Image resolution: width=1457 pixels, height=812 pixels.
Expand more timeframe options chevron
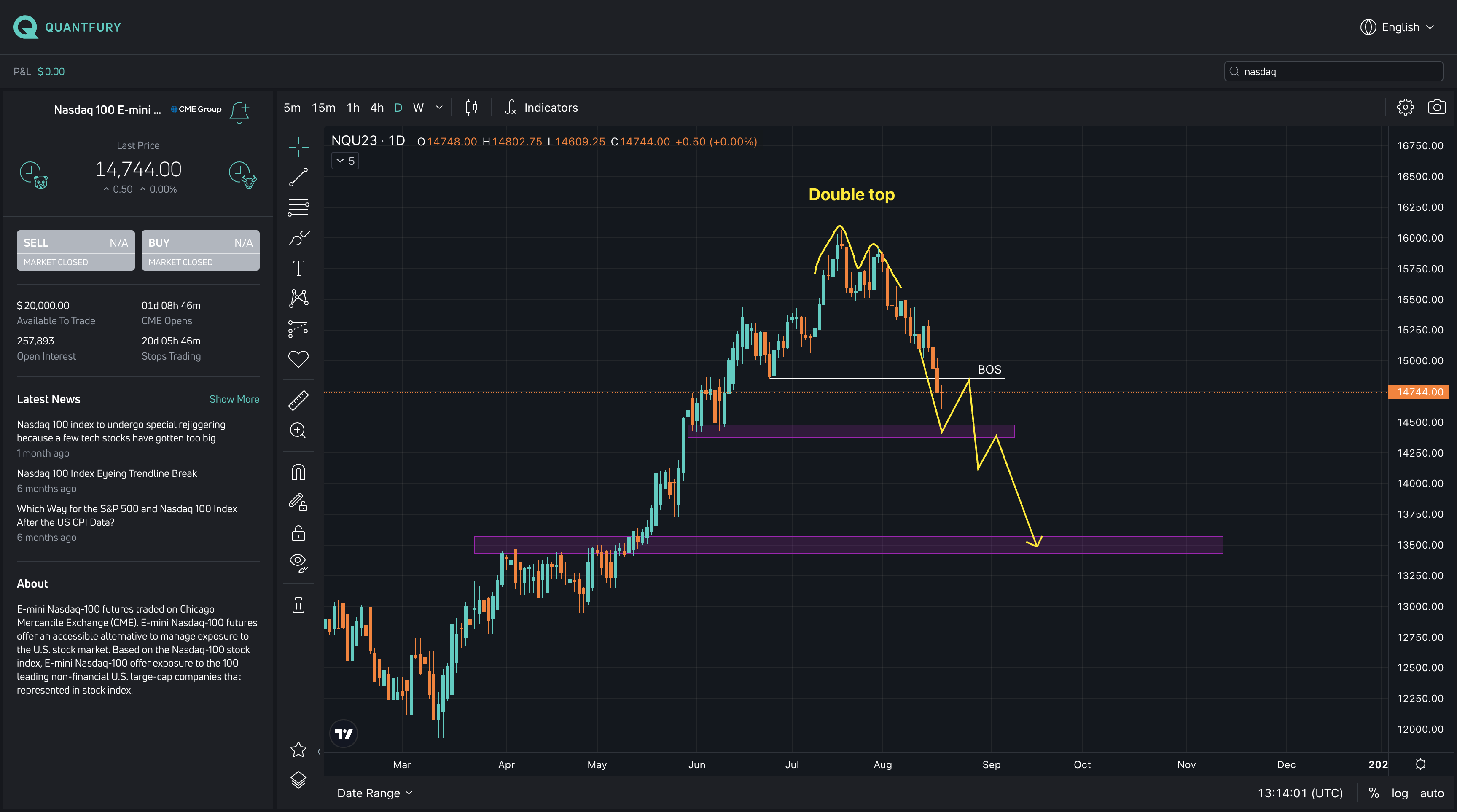pyautogui.click(x=439, y=108)
